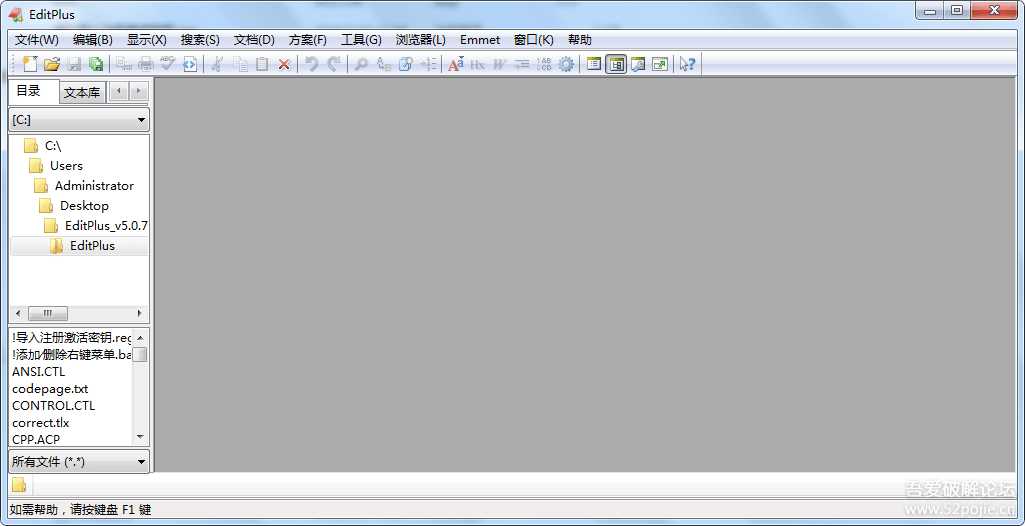Toggle the Full Screen toolbar button
The width and height of the screenshot is (1025, 526).
point(660,63)
